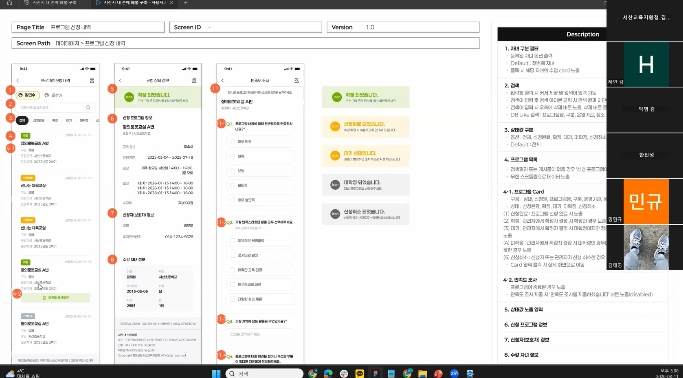Click description item 7 heading
The image size is (683, 378).
(527, 340)
